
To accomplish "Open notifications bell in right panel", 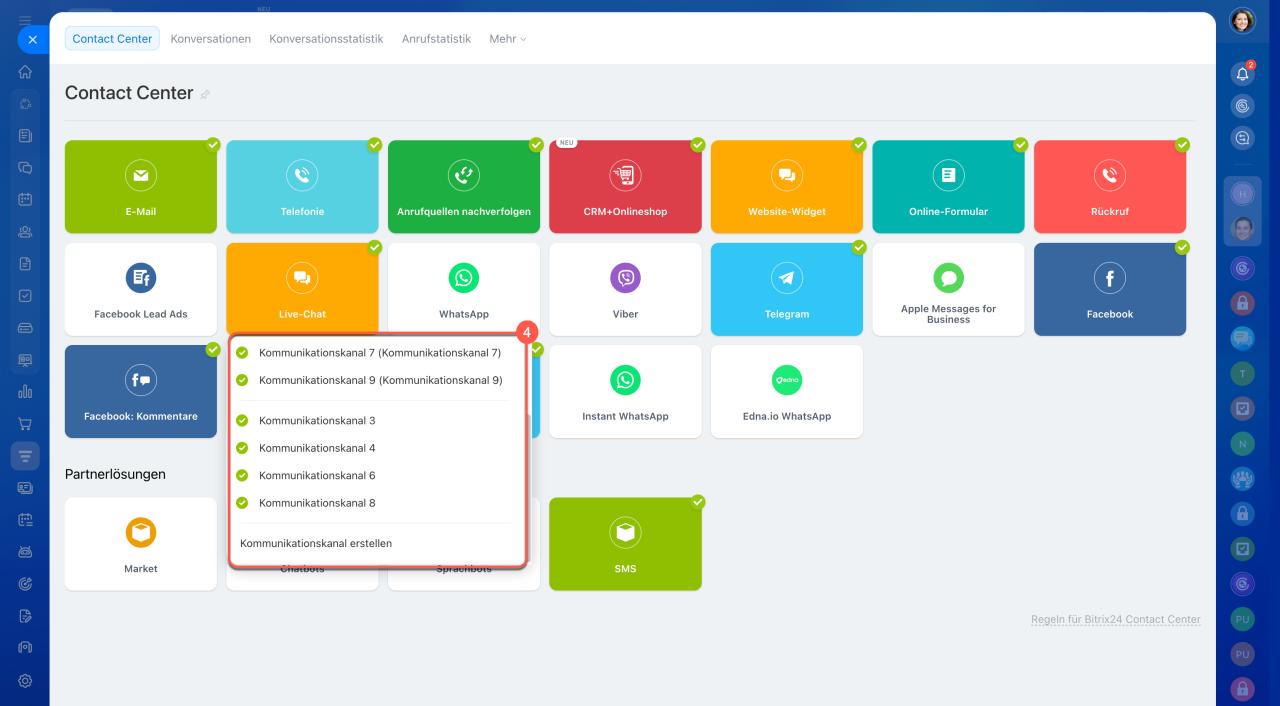I will [1242, 74].
